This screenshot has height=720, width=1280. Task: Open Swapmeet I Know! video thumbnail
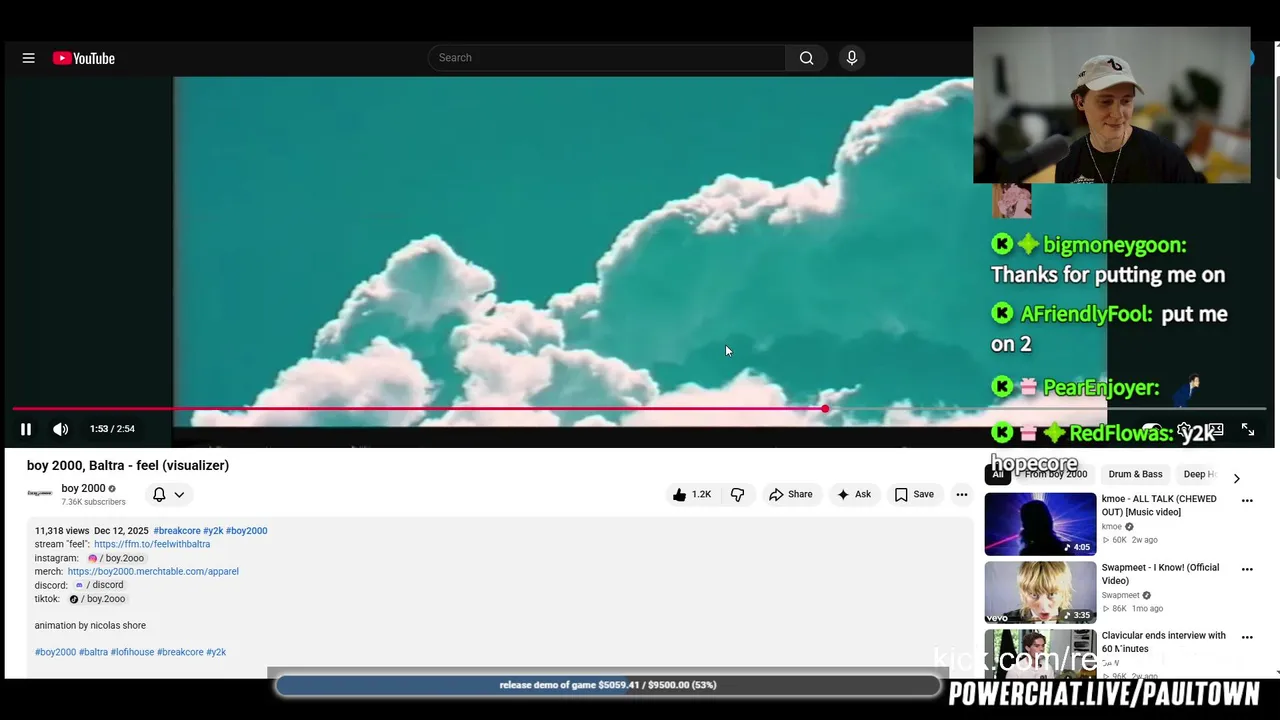pyautogui.click(x=1040, y=592)
